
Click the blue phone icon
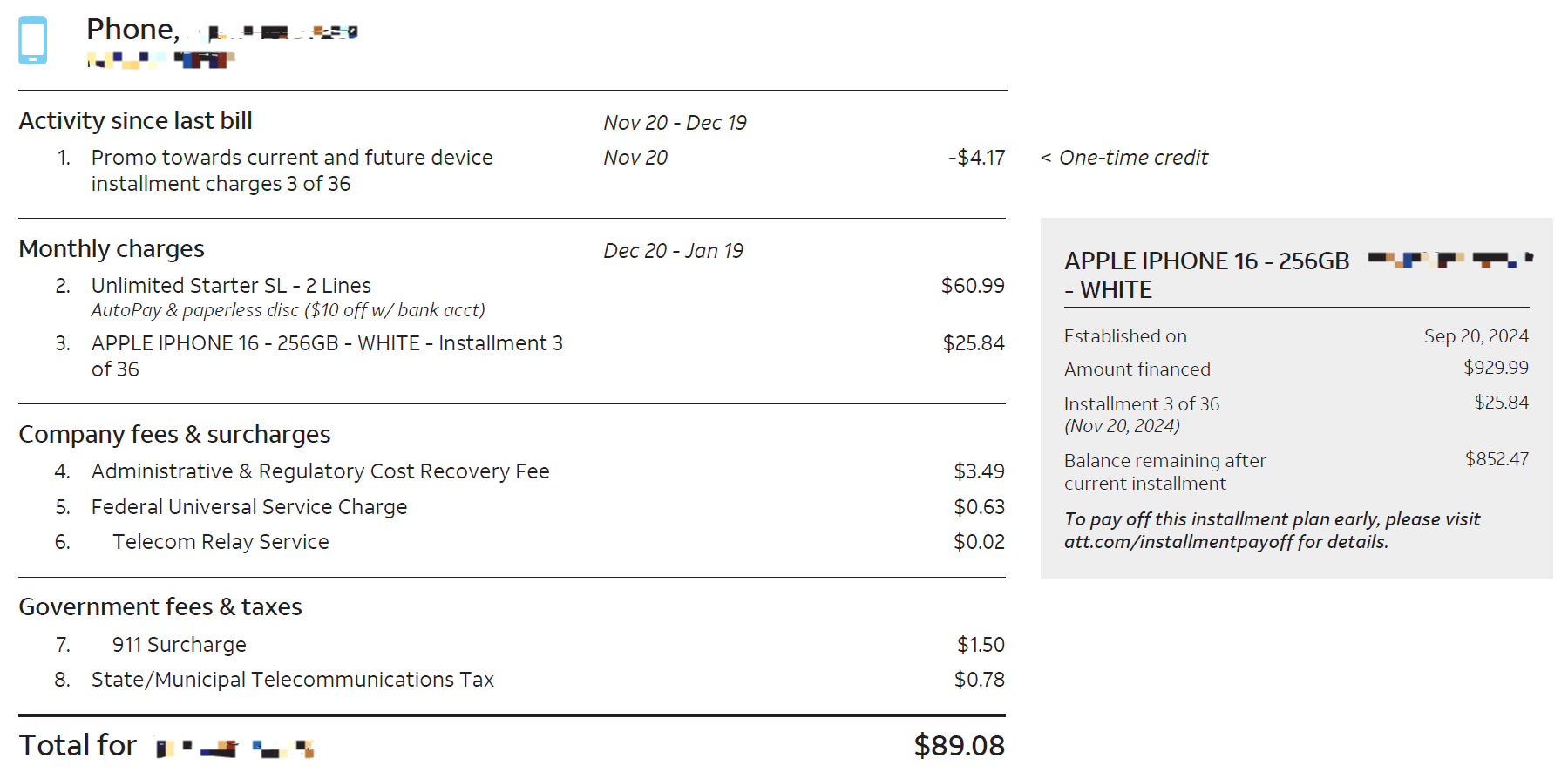tap(33, 40)
